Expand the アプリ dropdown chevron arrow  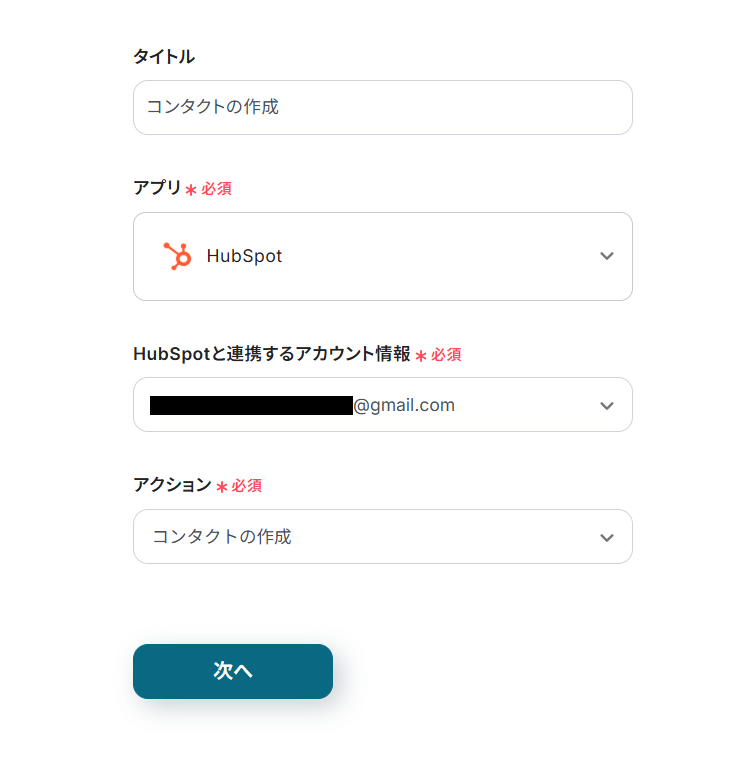click(x=606, y=256)
